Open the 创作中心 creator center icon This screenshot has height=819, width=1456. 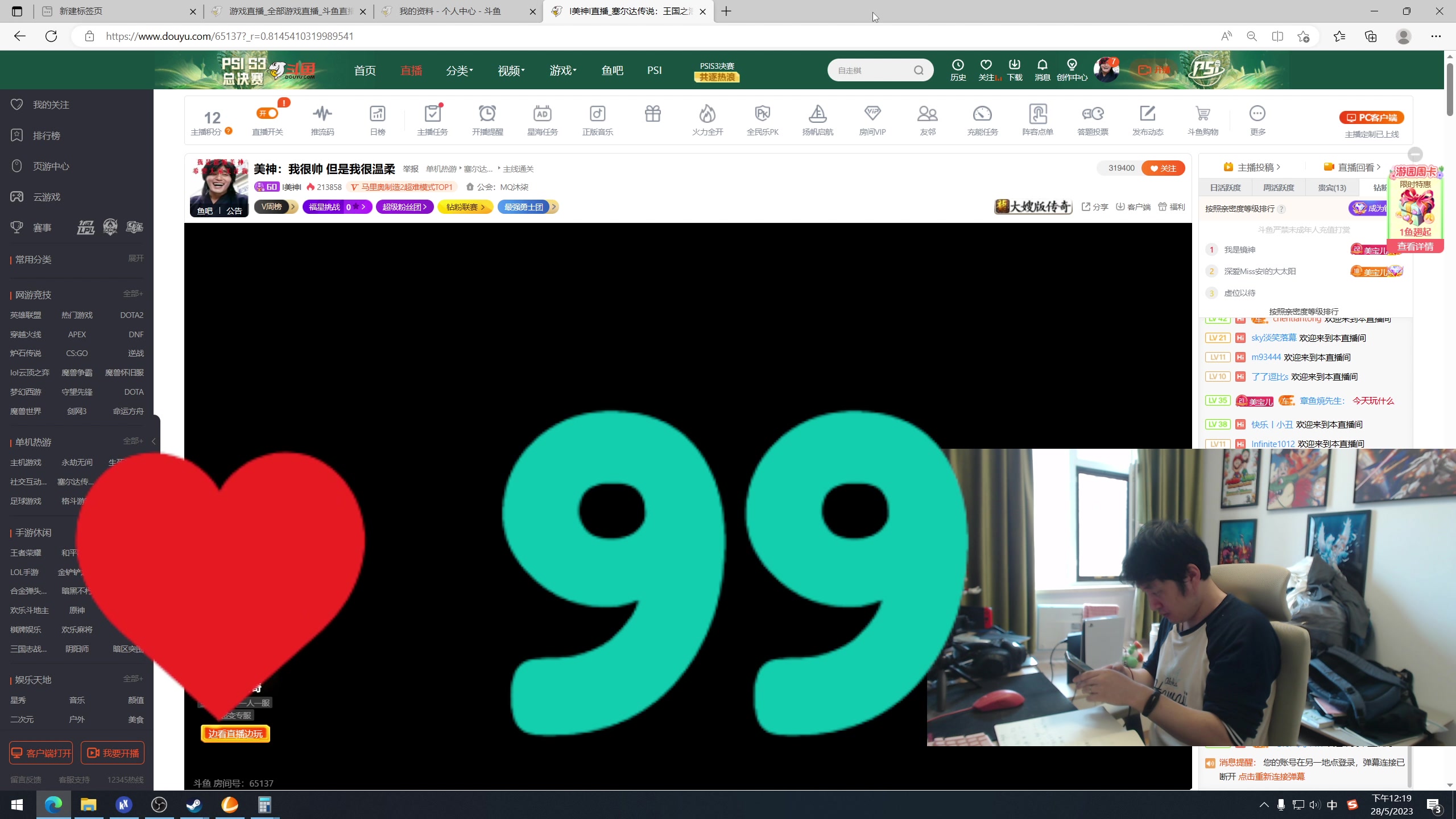(x=1072, y=70)
